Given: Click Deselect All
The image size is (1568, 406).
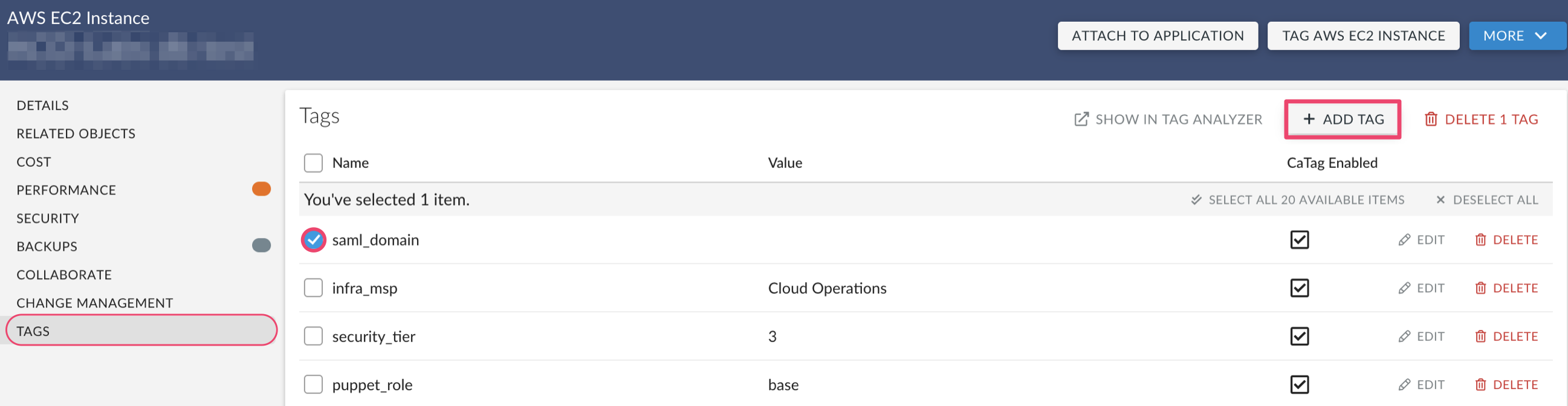Looking at the screenshot, I should 1486,199.
